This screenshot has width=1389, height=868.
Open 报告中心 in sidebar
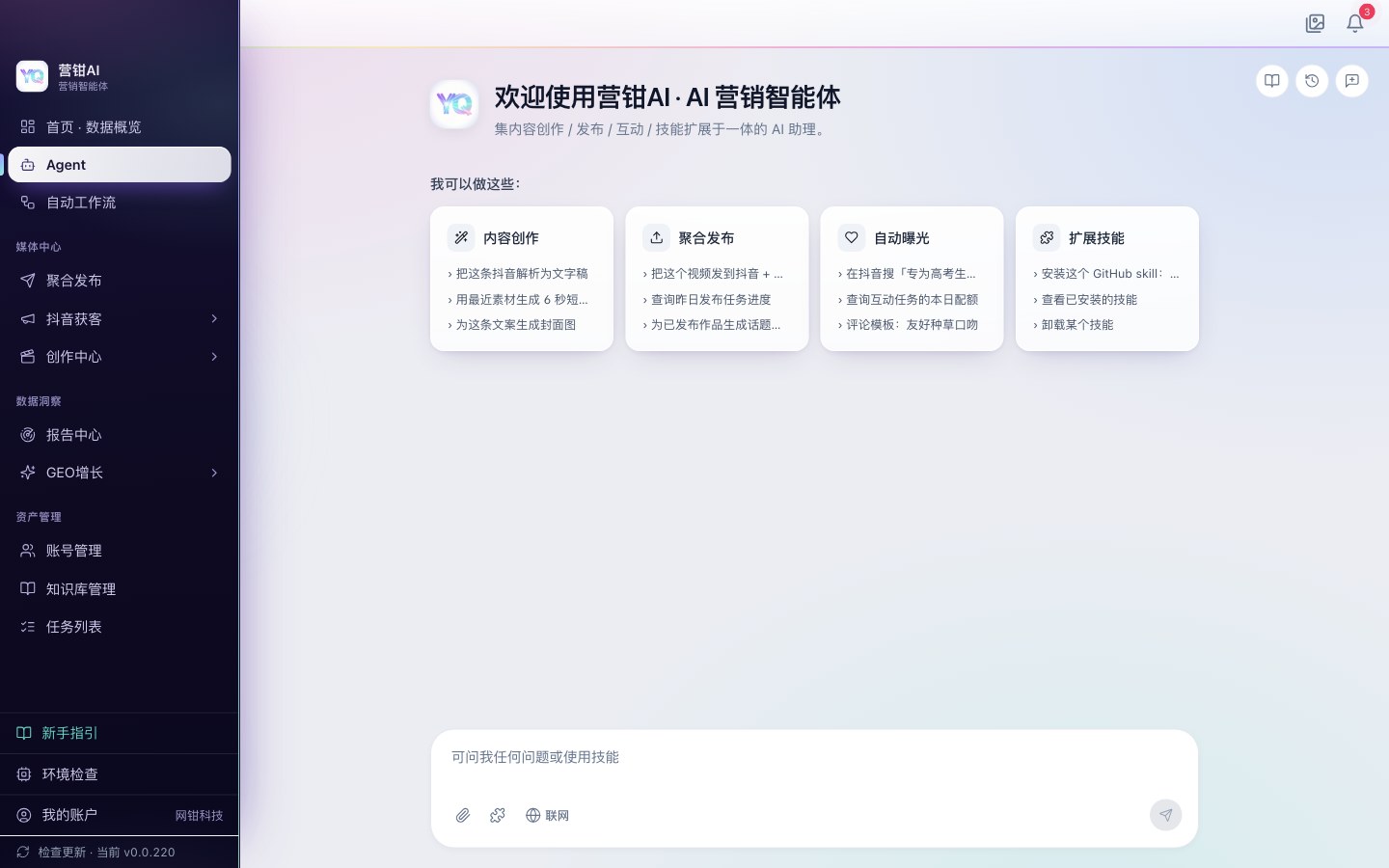coord(120,435)
